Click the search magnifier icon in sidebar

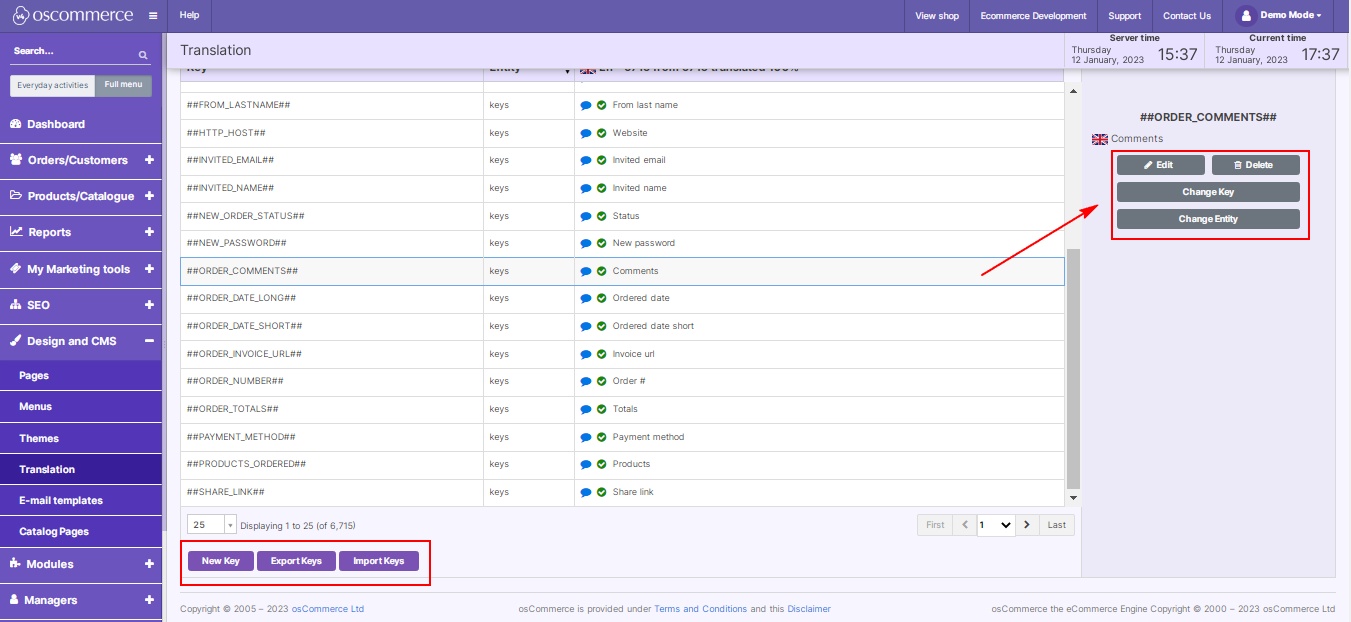(143, 55)
